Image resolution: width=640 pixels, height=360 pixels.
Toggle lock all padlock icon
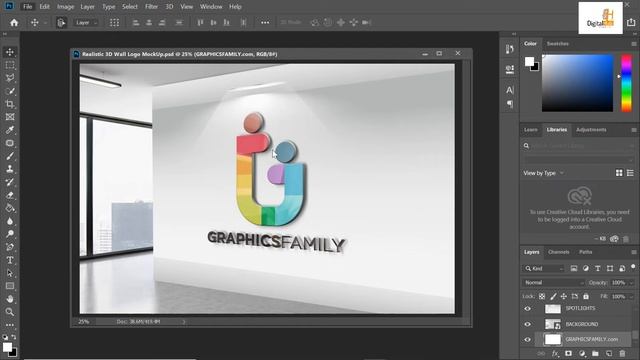coord(586,296)
